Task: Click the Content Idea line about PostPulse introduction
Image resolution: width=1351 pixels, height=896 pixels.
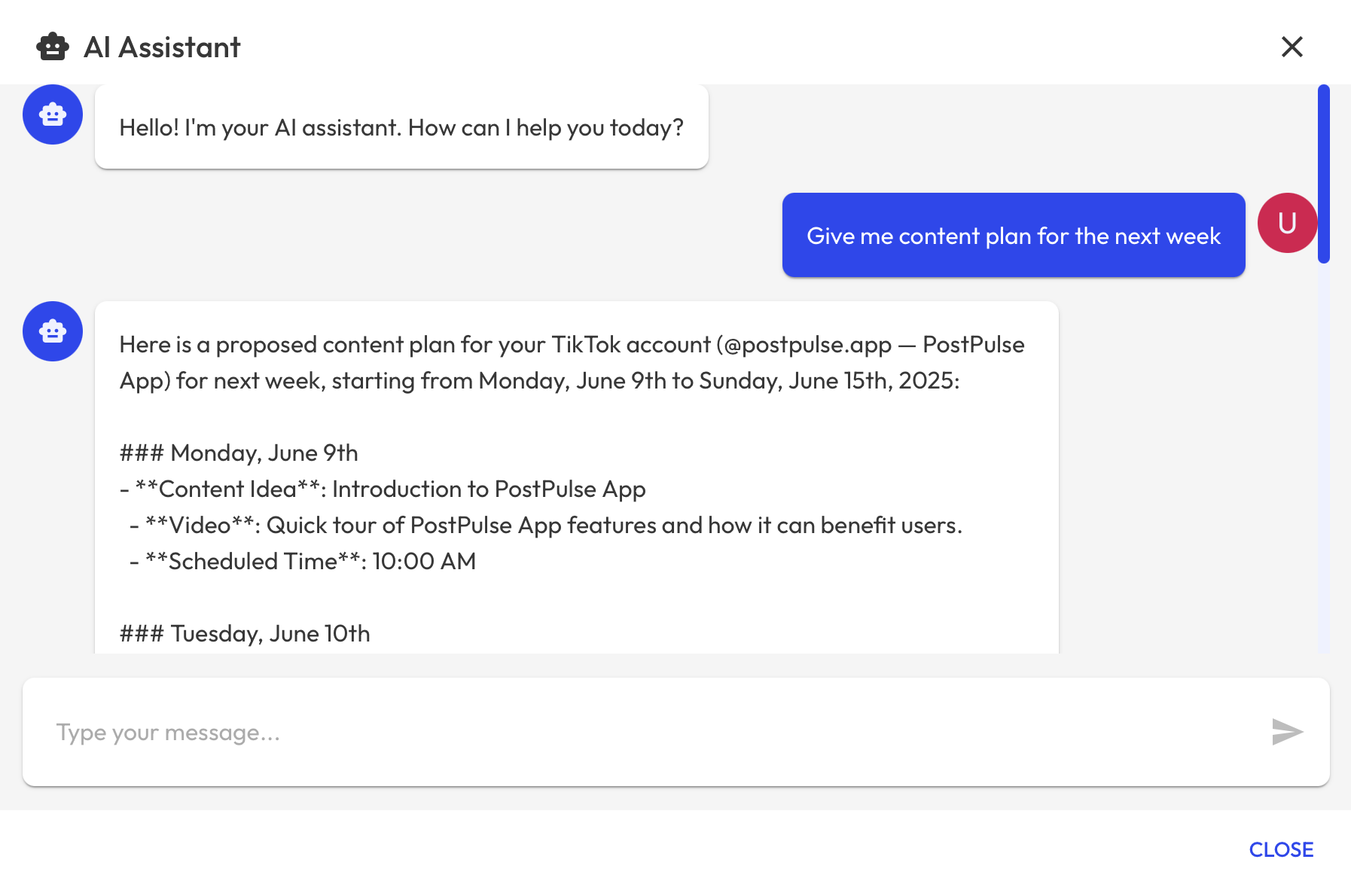Action: pos(383,489)
